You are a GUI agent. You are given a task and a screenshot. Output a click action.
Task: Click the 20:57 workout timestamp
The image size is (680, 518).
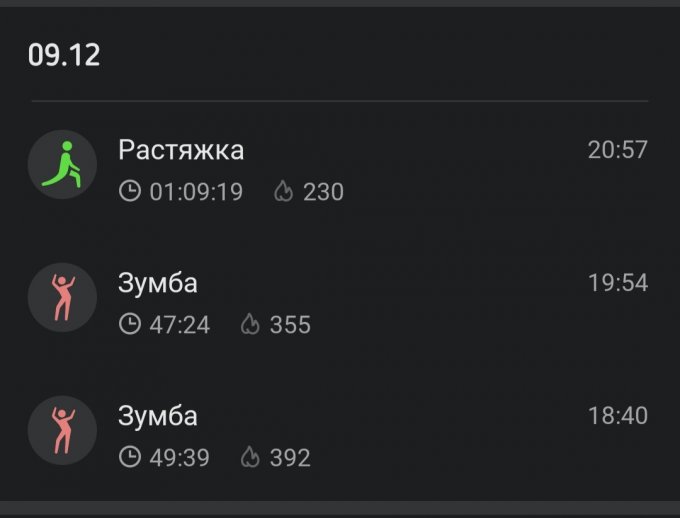tap(617, 150)
